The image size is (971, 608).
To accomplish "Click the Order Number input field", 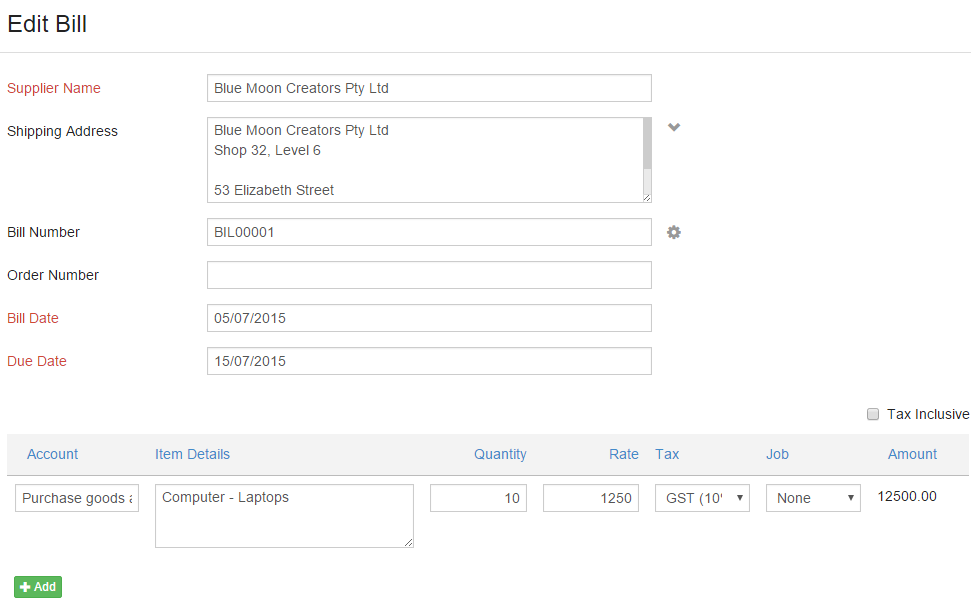I will [429, 275].
